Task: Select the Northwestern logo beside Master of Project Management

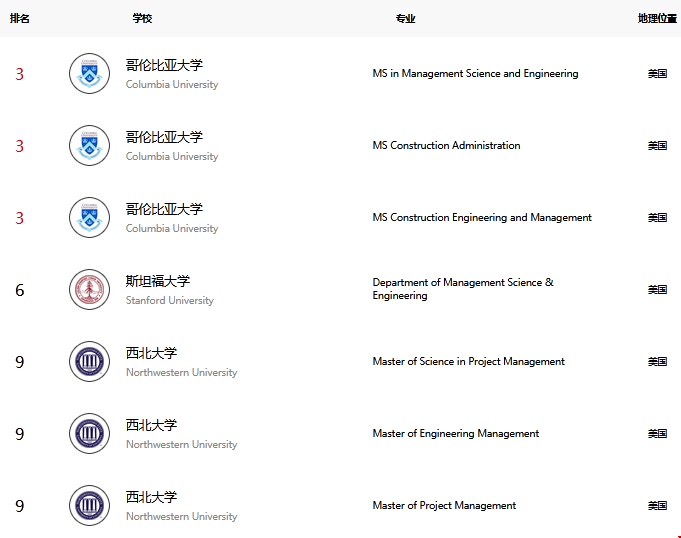Action: (89, 505)
